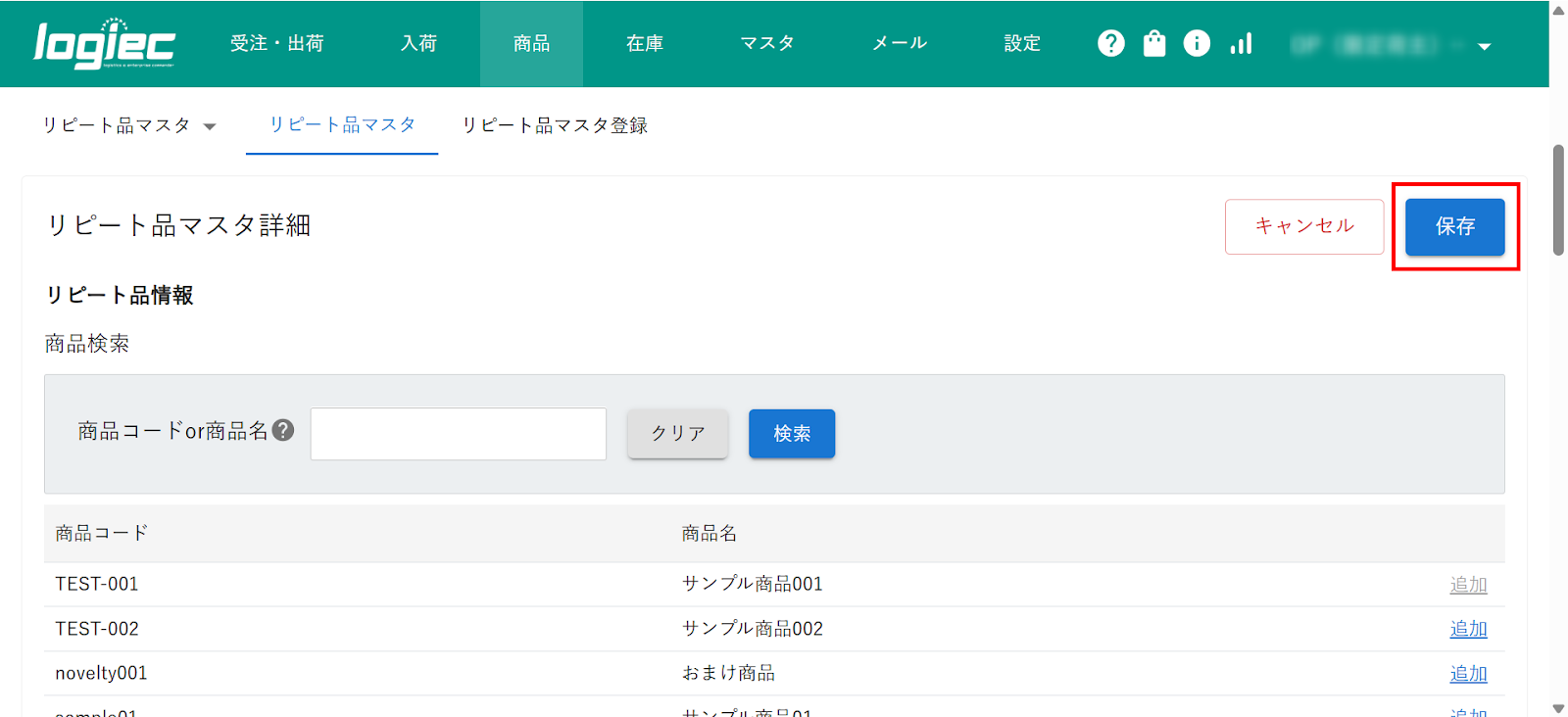Viewport: 1568px width, 717px height.
Task: Open the 受注・出荷 menu
Action: click(x=276, y=44)
